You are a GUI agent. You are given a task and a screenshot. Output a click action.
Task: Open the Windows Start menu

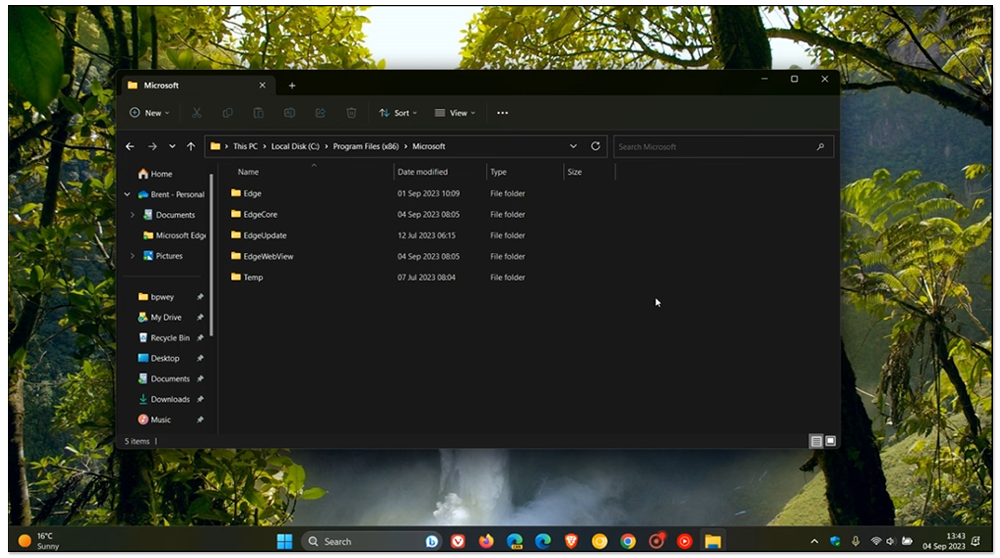point(284,541)
